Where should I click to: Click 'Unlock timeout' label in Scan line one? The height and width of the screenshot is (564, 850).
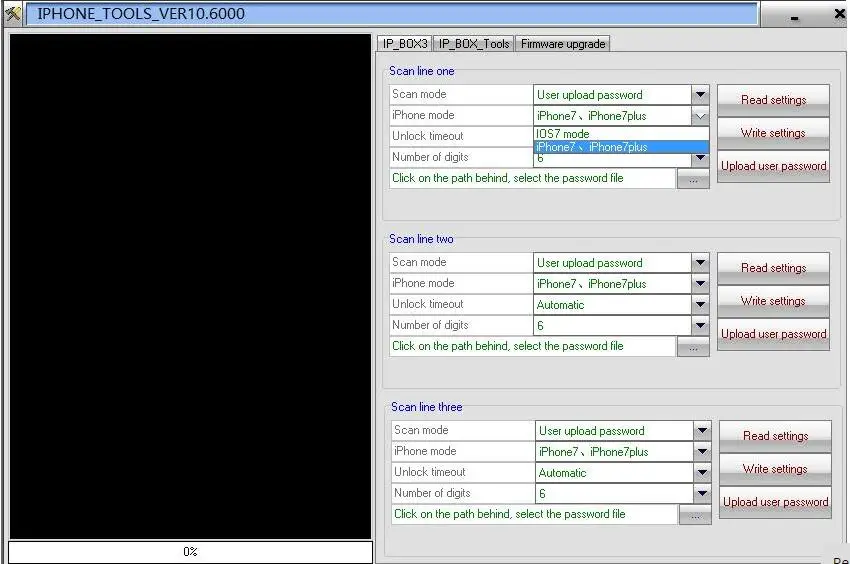tap(428, 136)
